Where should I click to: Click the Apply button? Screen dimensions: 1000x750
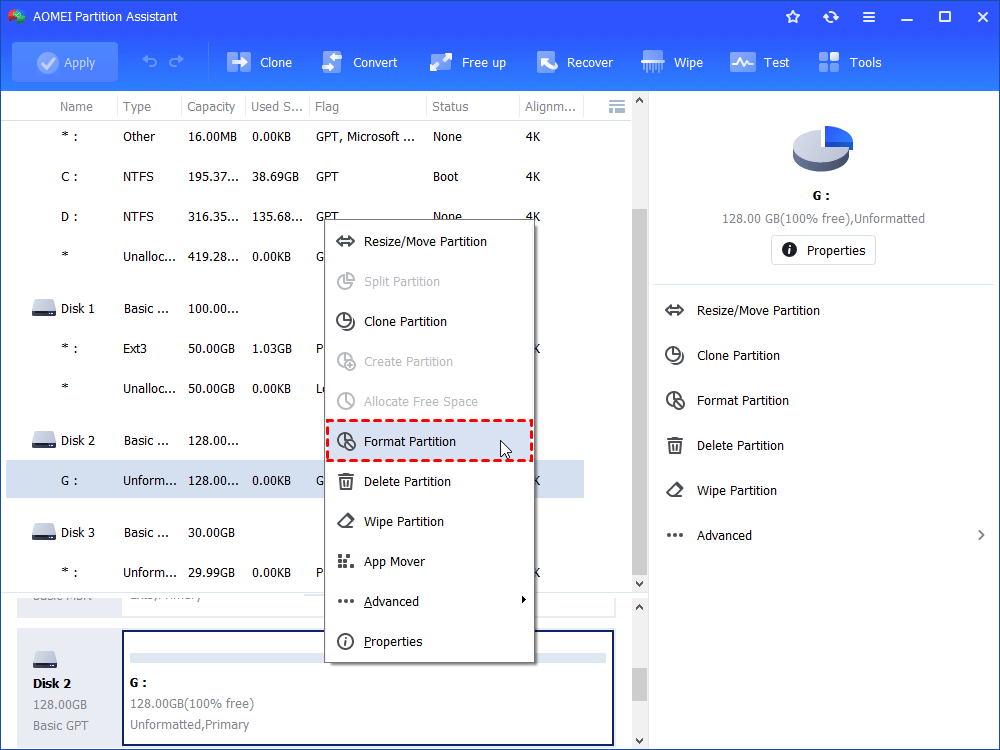point(65,62)
